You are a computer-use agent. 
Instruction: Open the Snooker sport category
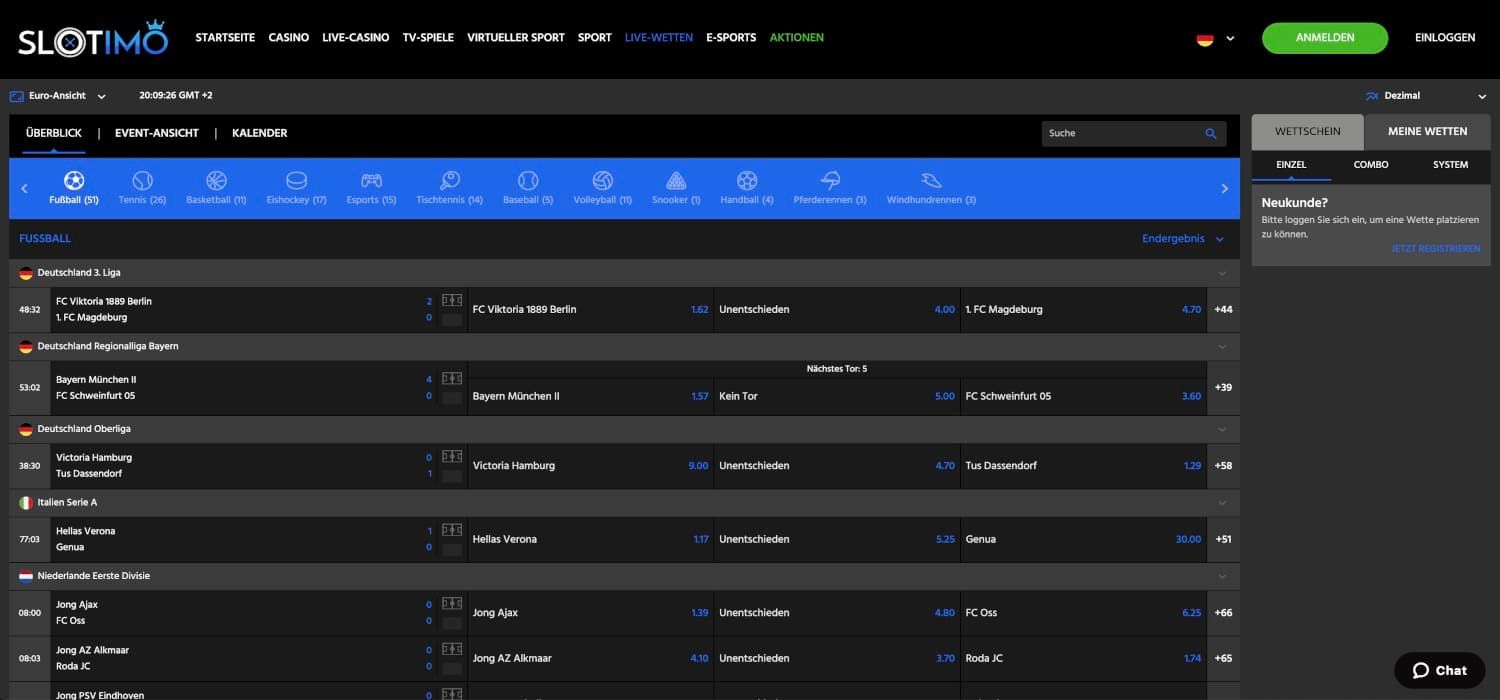[x=676, y=181]
